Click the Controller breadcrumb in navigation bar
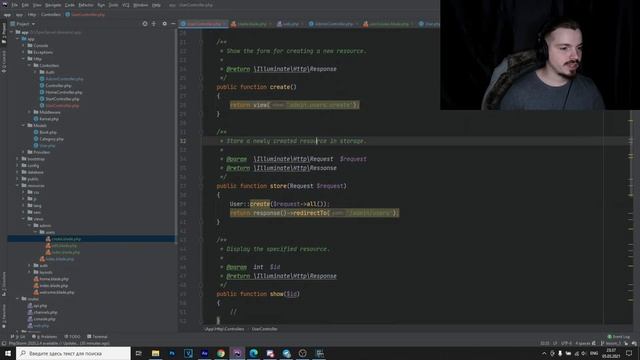 coord(51,14)
